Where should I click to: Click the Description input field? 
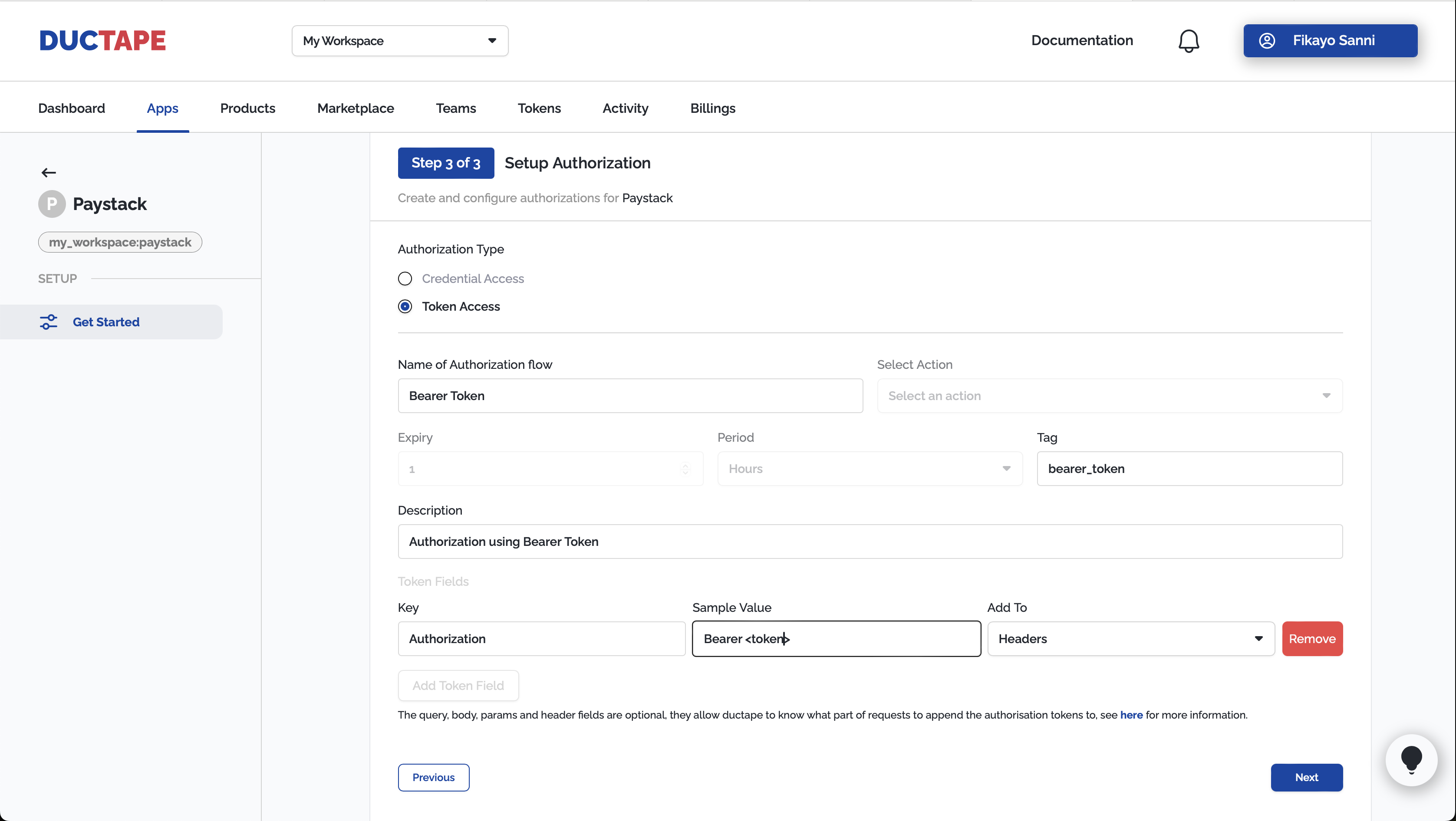point(870,541)
